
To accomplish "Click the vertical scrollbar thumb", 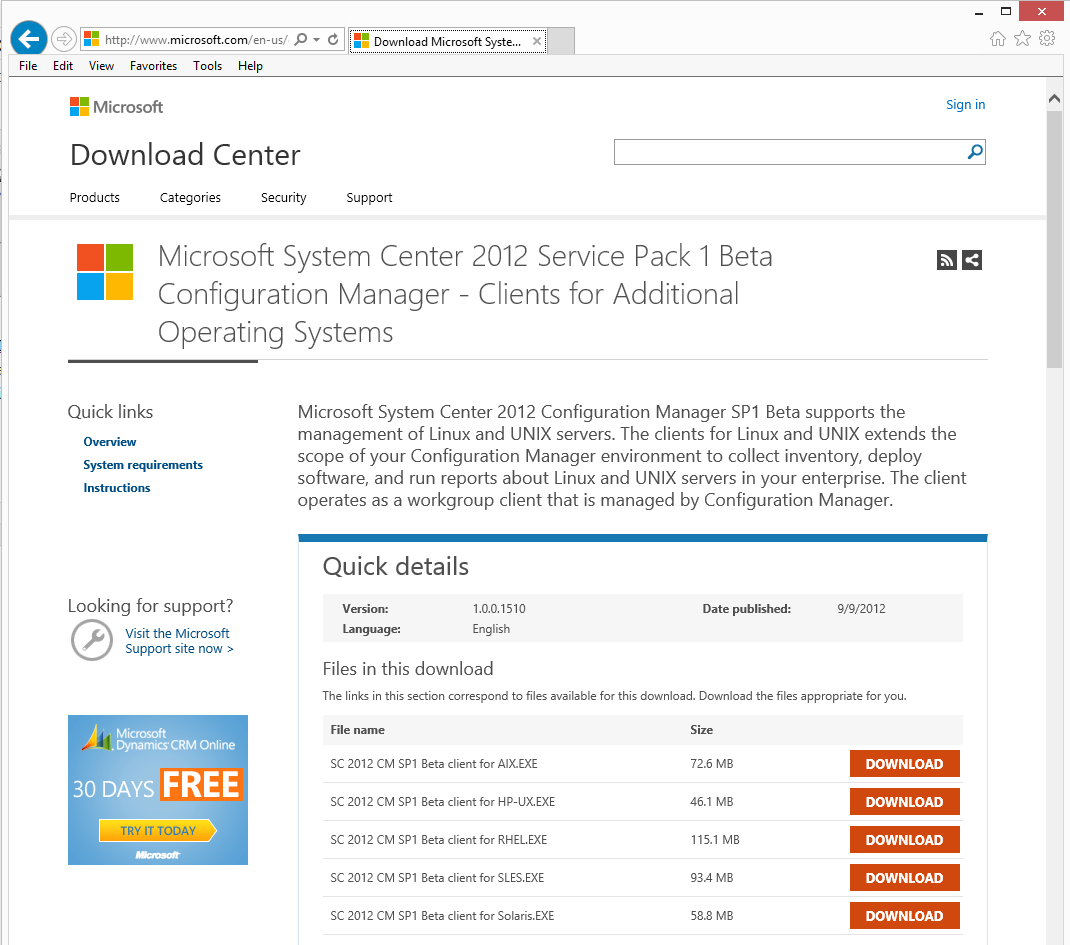I will tap(1054, 239).
